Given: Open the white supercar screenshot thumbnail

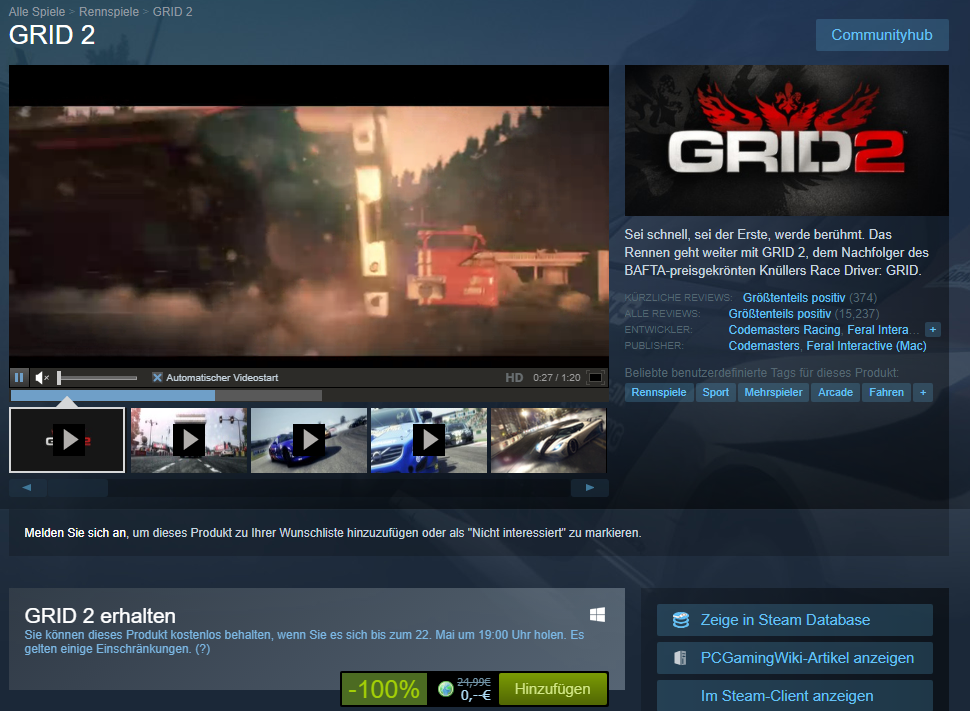Looking at the screenshot, I should tap(549, 440).
